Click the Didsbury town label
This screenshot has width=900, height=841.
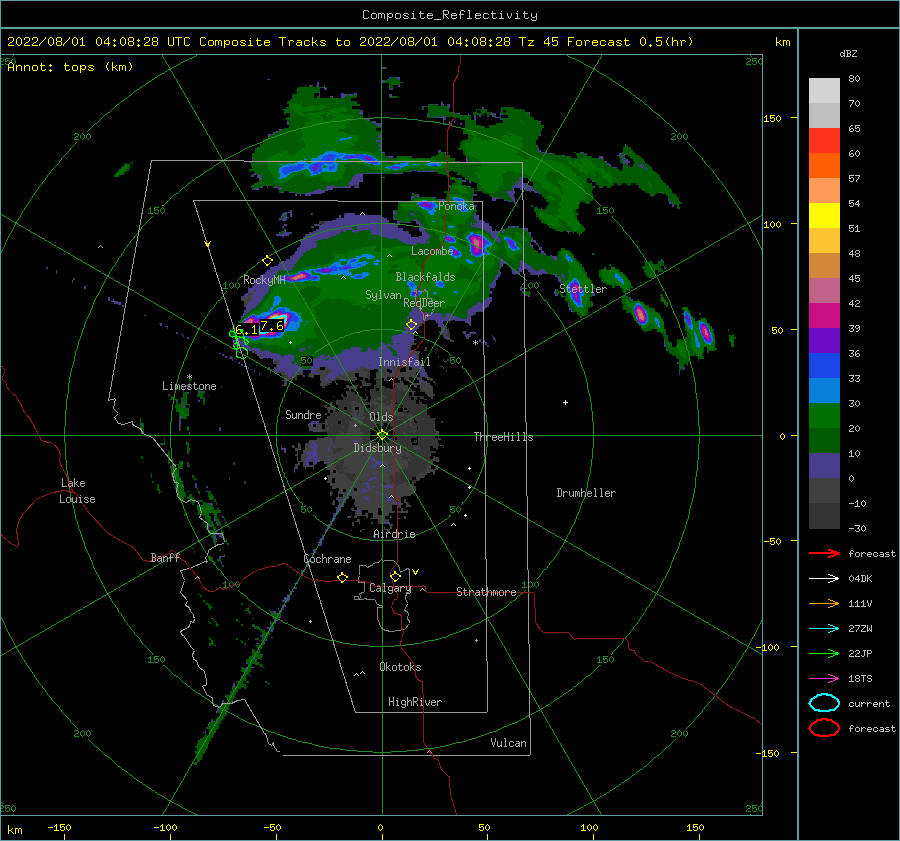click(378, 448)
